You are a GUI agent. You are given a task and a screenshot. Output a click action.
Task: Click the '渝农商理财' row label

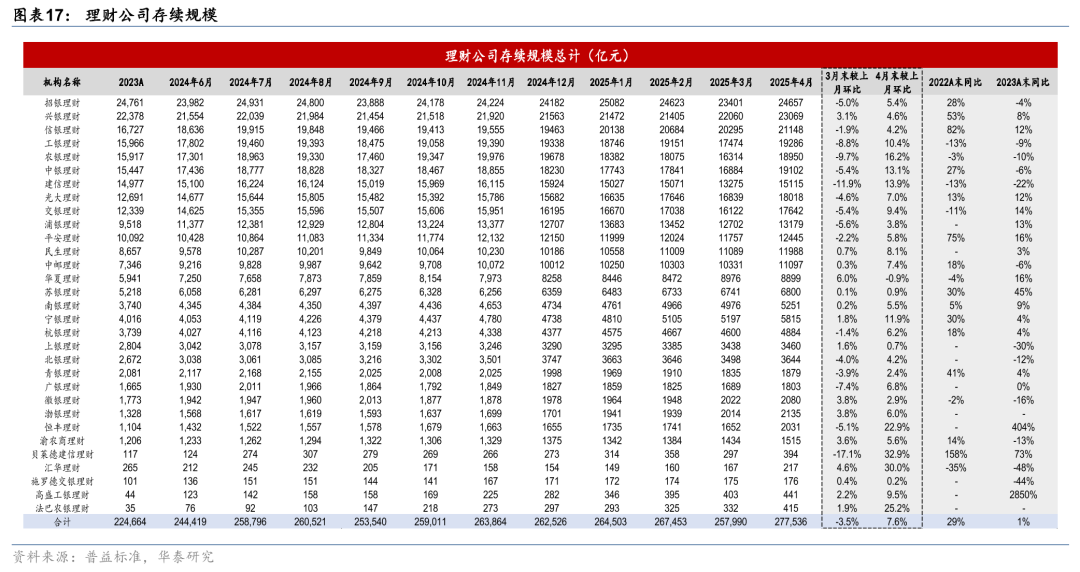62,440
